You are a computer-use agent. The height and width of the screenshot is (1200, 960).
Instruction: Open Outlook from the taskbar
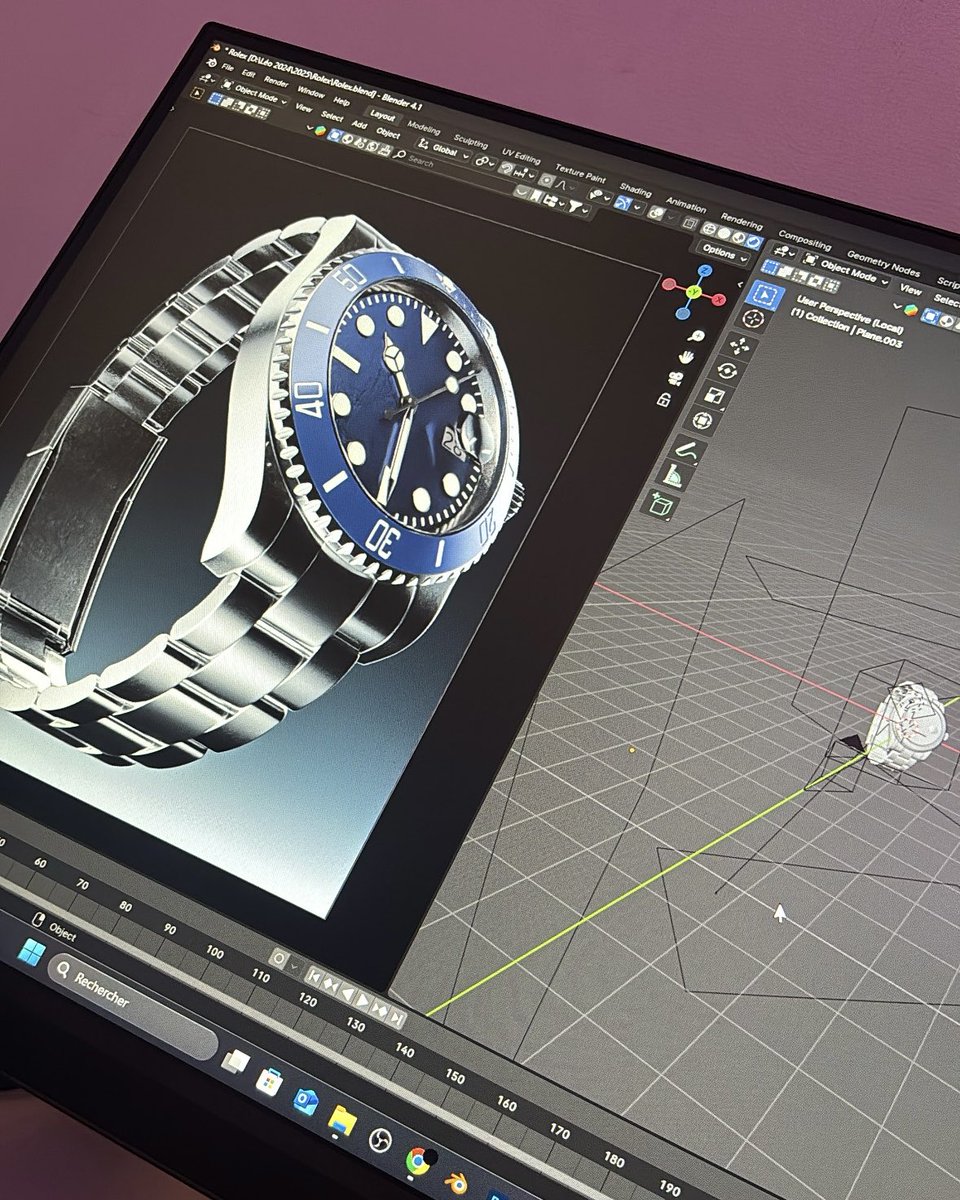click(x=306, y=1102)
